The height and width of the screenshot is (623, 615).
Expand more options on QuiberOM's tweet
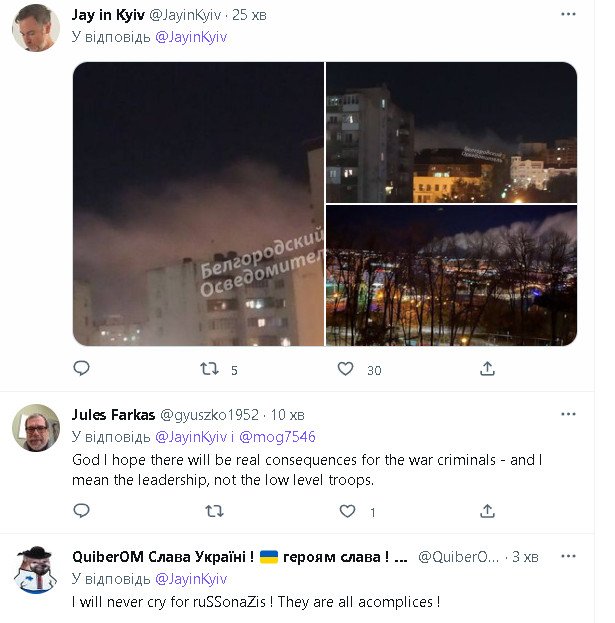(x=568, y=556)
